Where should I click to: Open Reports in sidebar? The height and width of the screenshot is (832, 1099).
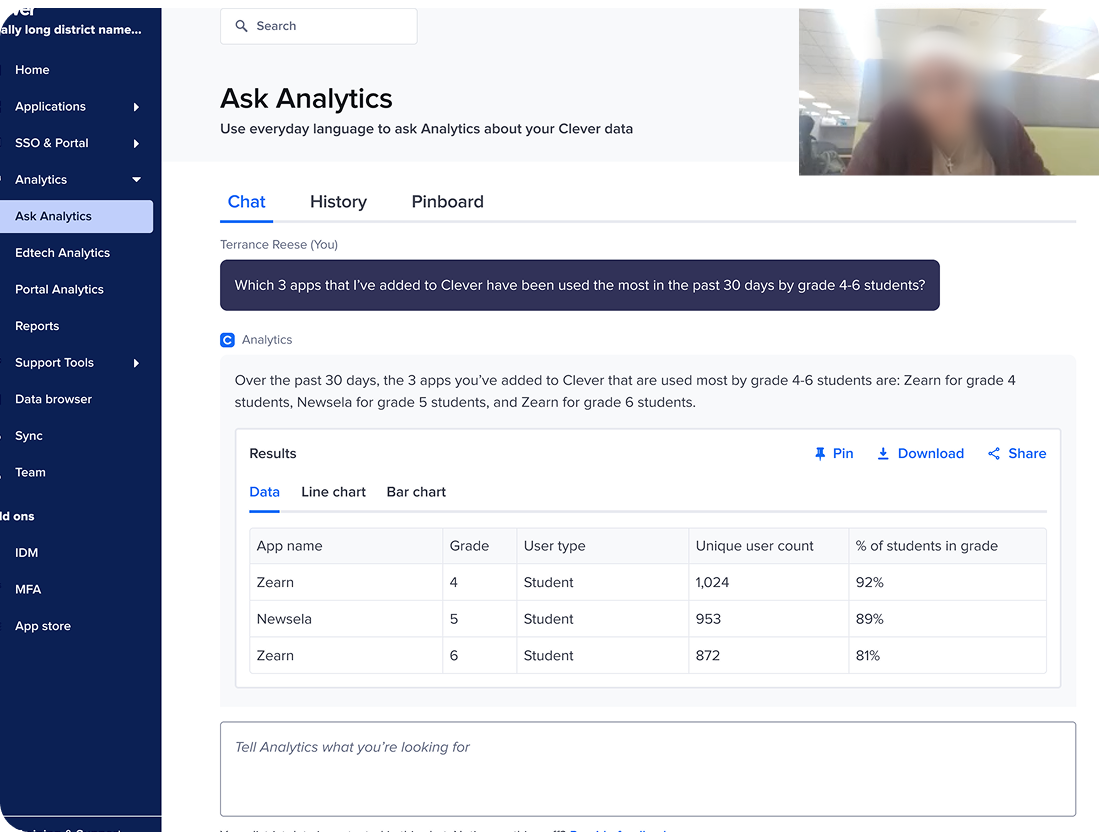tap(37, 326)
